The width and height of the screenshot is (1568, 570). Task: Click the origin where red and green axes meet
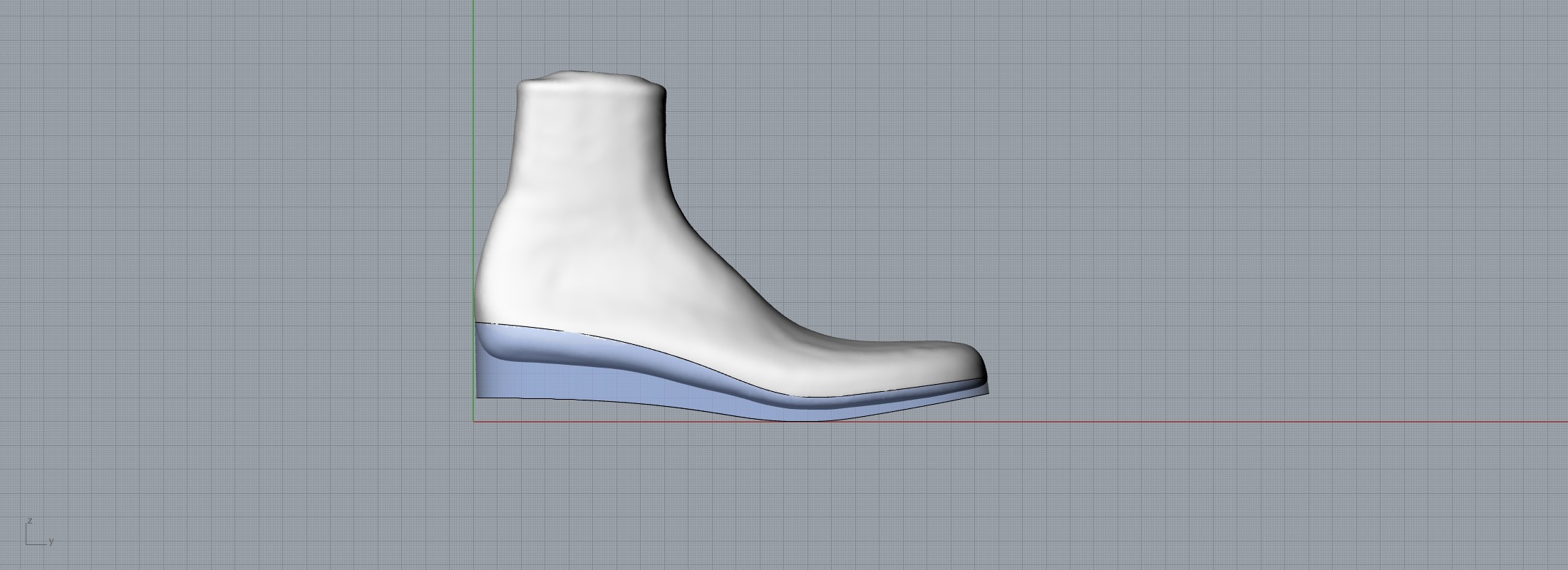click(x=473, y=421)
